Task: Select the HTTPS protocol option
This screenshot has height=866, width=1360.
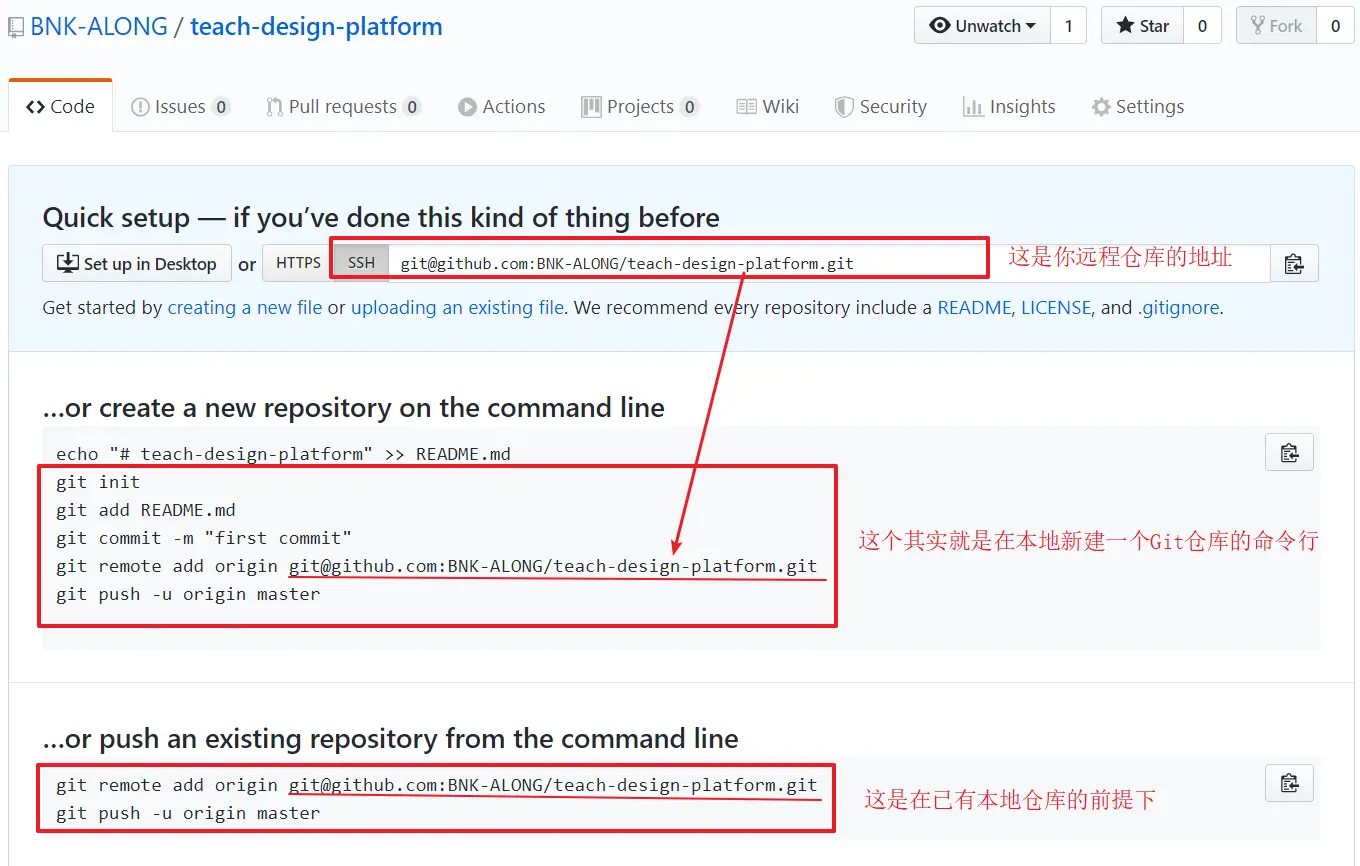Action: [x=298, y=263]
